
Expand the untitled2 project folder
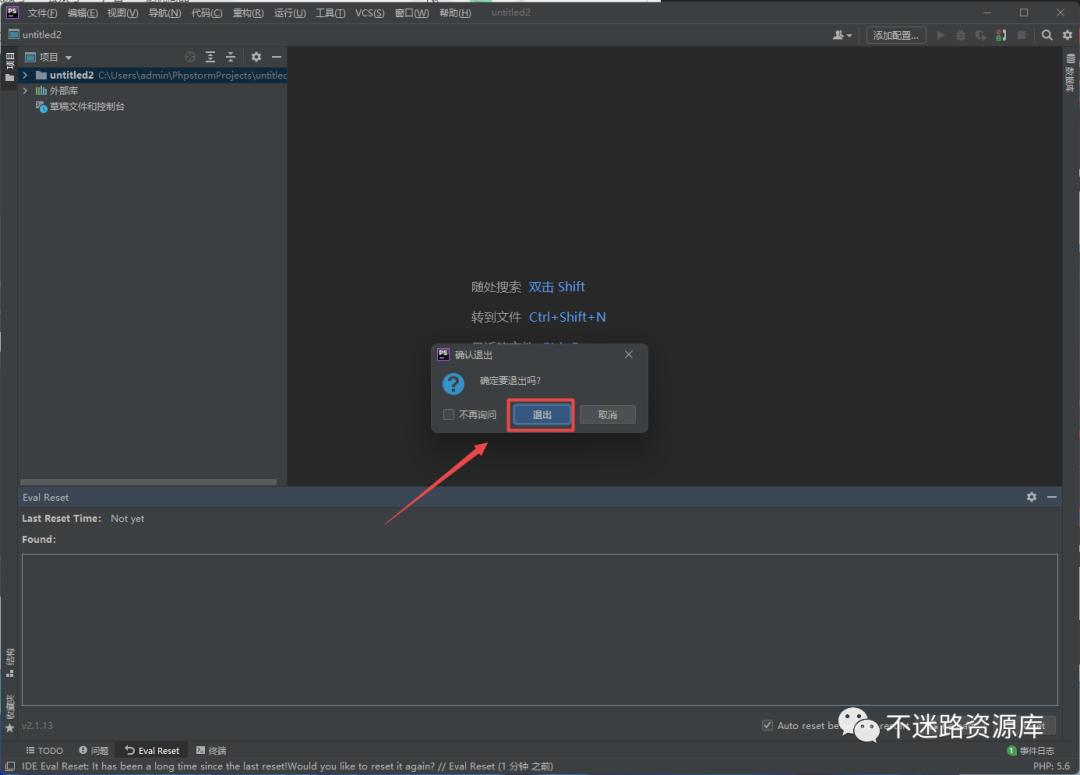coord(25,75)
